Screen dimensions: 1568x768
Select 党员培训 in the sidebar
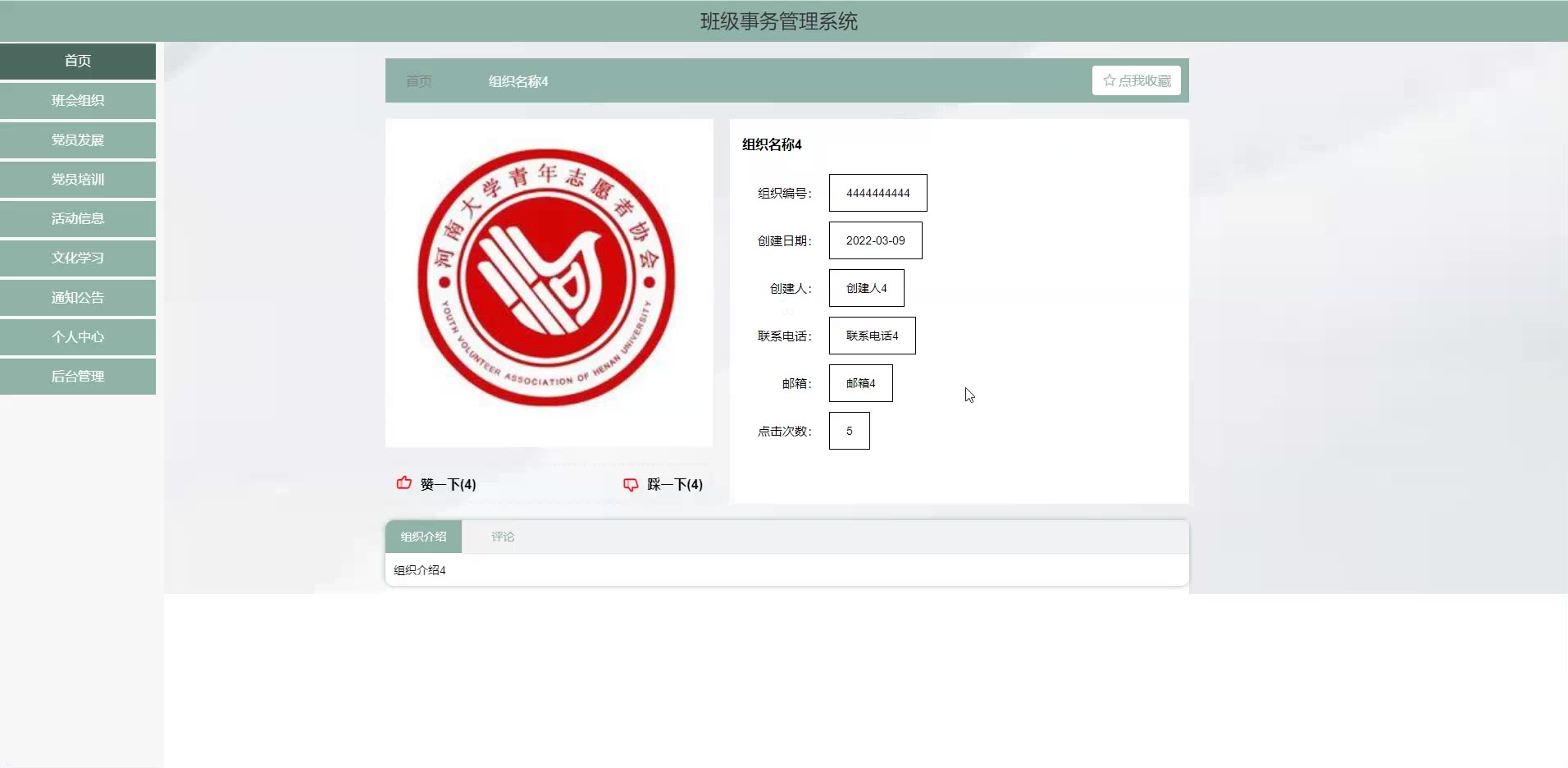[78, 179]
